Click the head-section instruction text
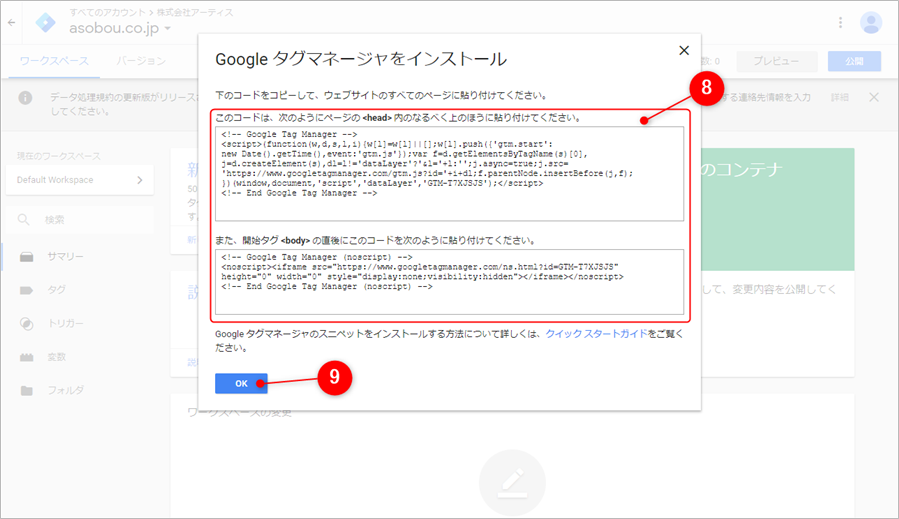The width and height of the screenshot is (899, 519). [x=399, y=118]
